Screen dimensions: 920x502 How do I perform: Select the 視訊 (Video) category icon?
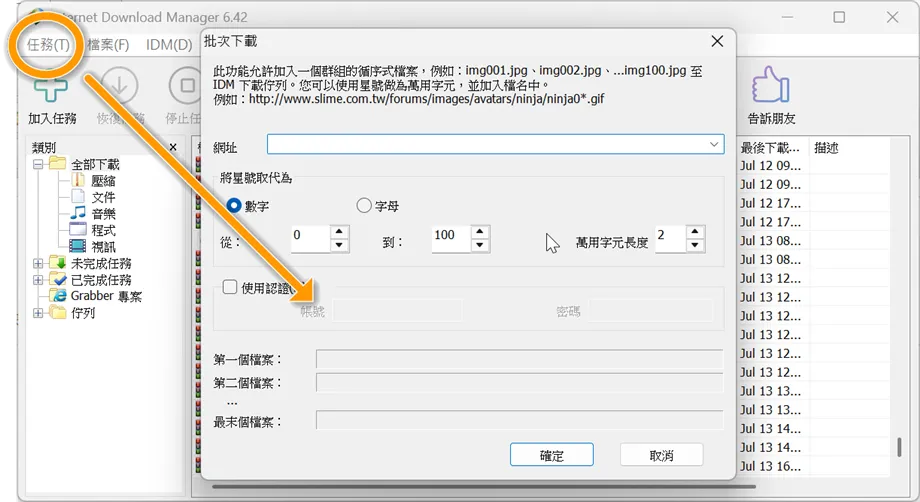pyautogui.click(x=78, y=246)
